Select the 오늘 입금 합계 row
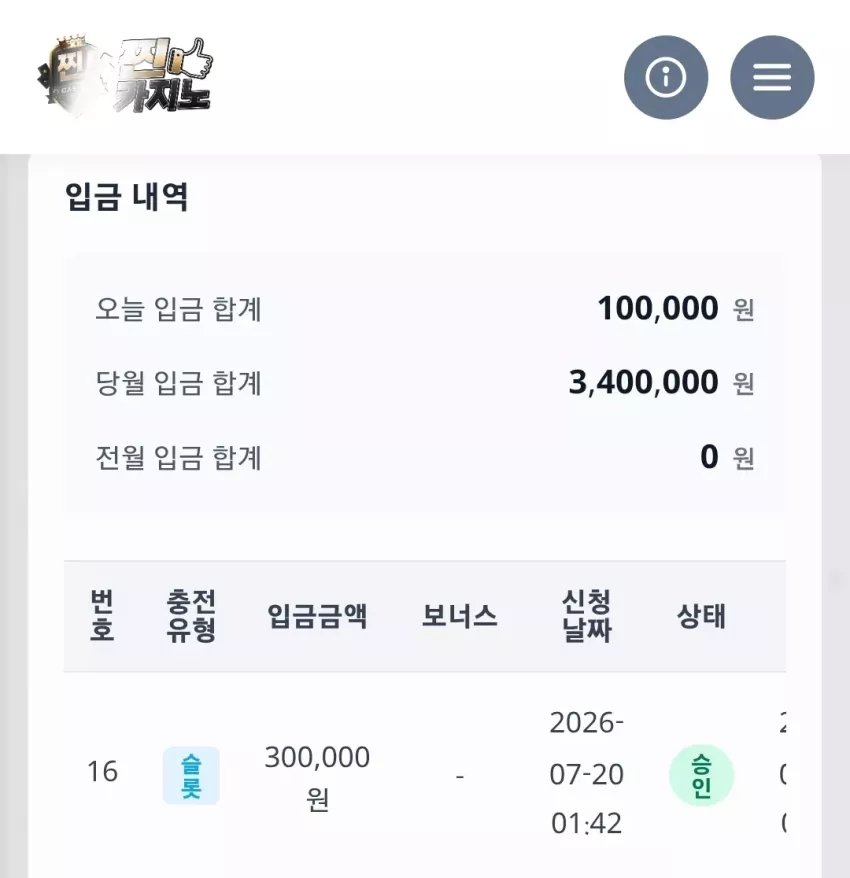Screen dimensions: 850x878 point(425,309)
